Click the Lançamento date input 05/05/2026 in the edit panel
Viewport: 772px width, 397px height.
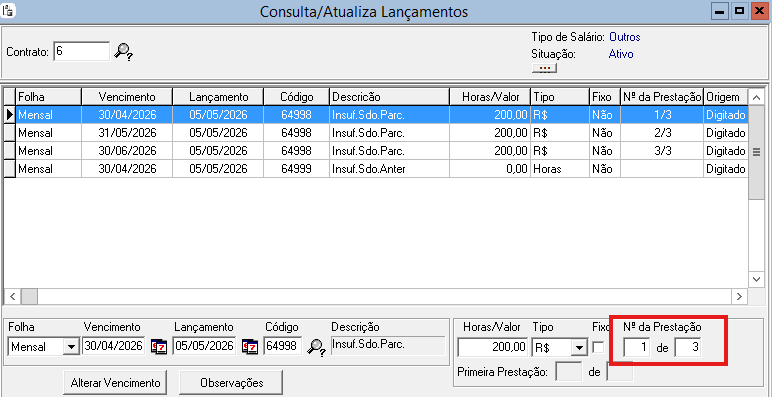pos(205,346)
